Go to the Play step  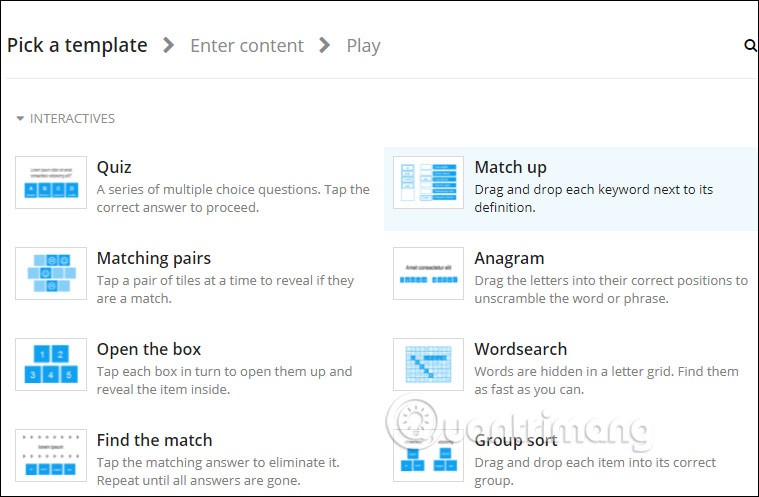click(363, 45)
